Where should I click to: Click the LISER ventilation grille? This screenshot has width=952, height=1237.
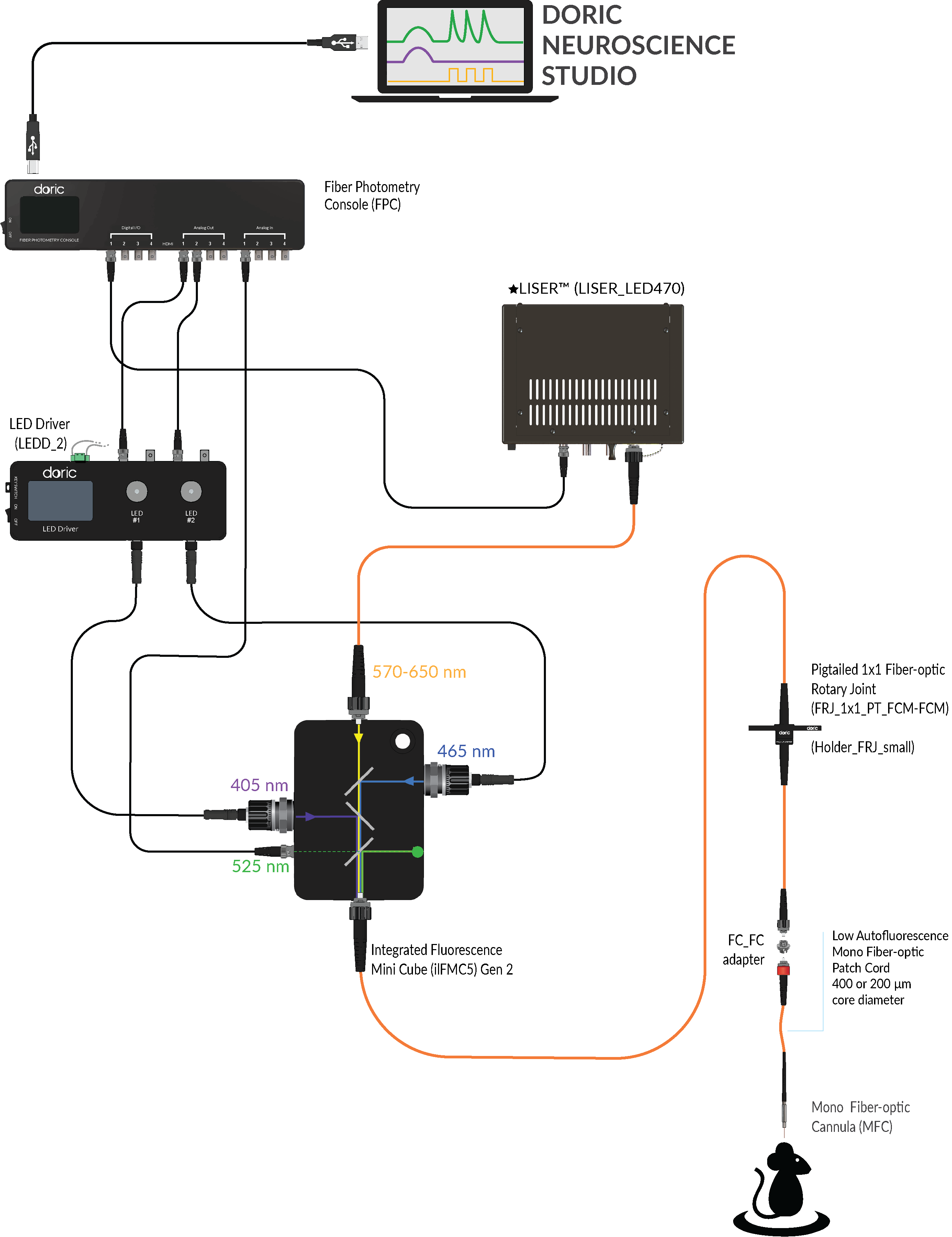(592, 402)
